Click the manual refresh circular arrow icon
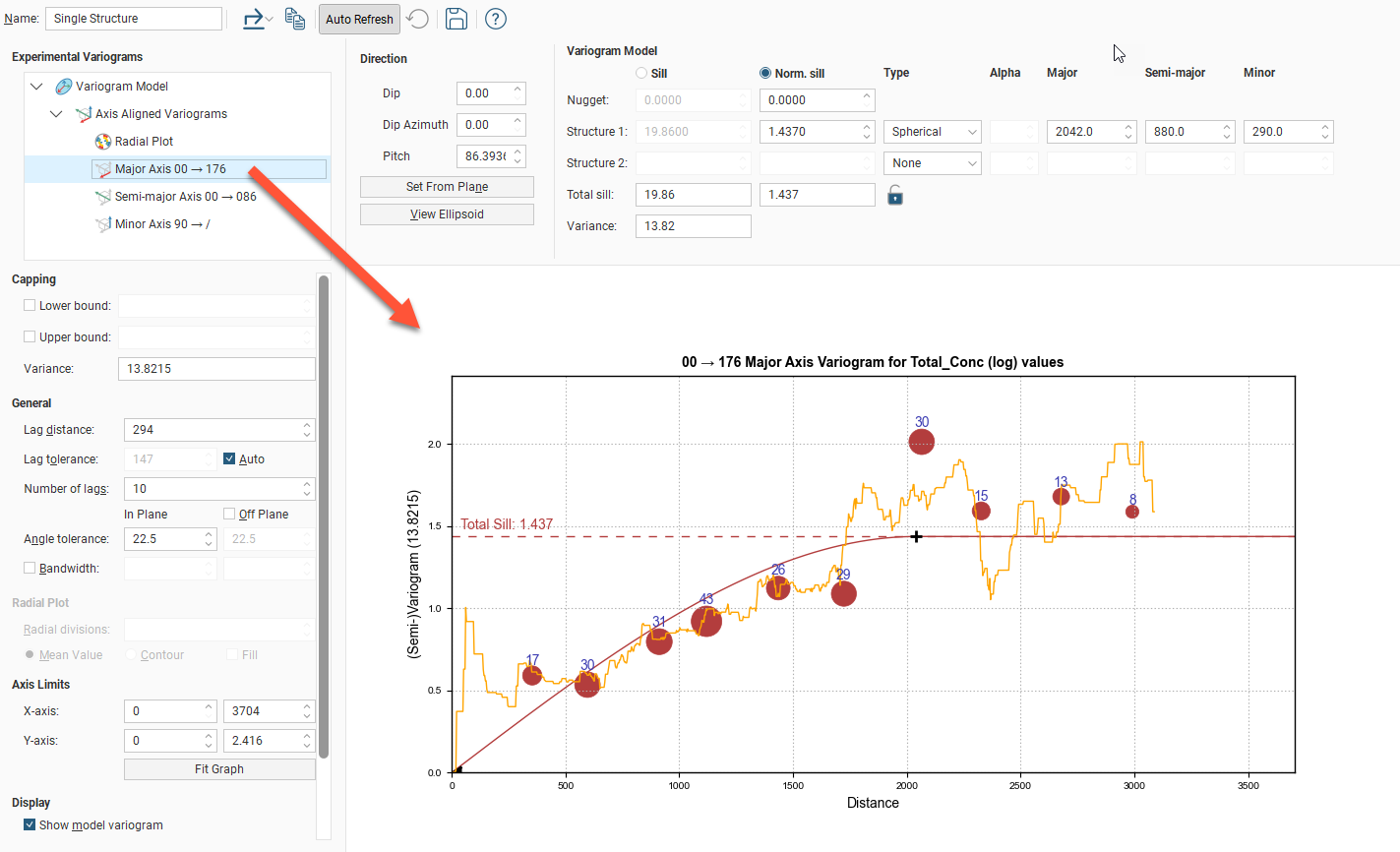This screenshot has width=1400, height=852. click(417, 19)
